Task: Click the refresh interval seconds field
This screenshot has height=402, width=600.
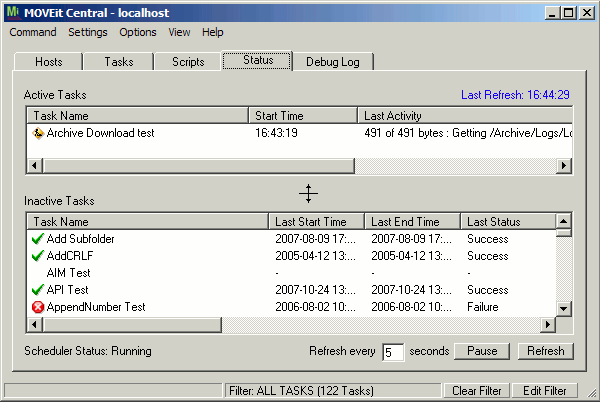Action: (x=393, y=352)
